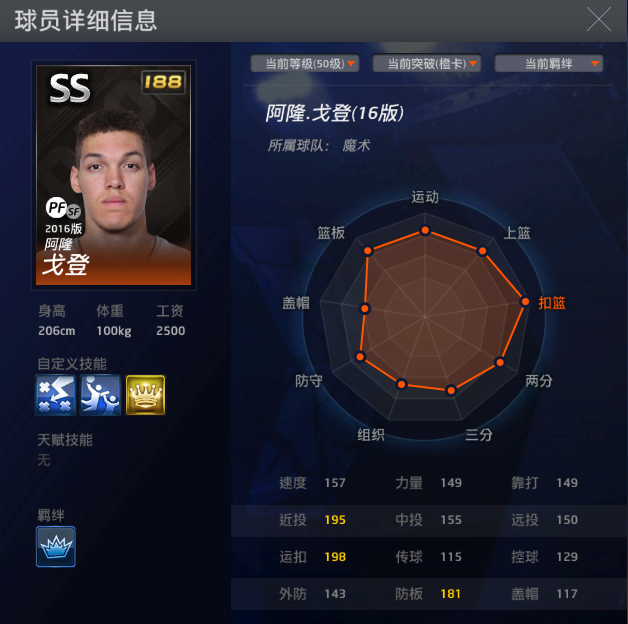The image size is (628, 624).
Task: Select the highlighted 扣篮 radar label
Action: pyautogui.click(x=552, y=303)
